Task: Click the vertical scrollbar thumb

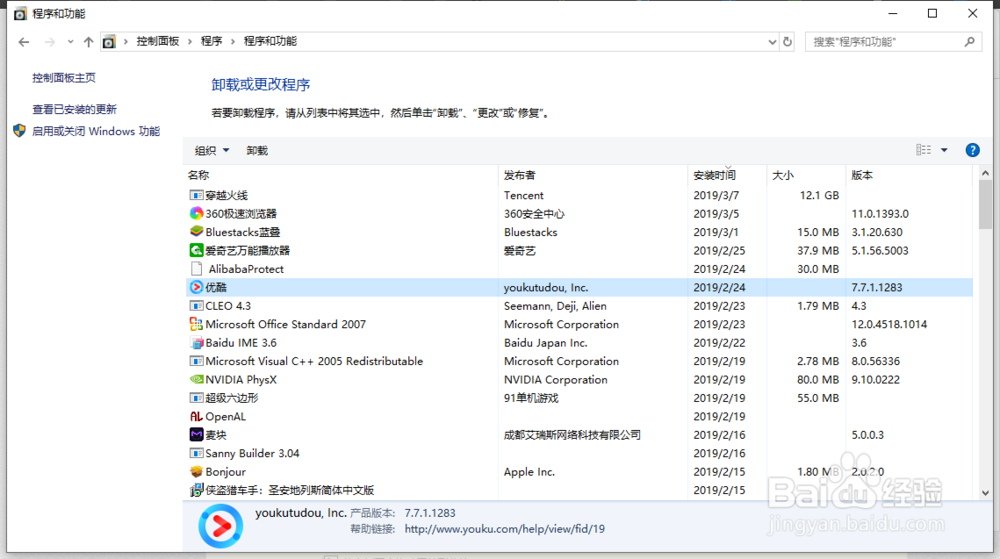Action: coord(985,205)
